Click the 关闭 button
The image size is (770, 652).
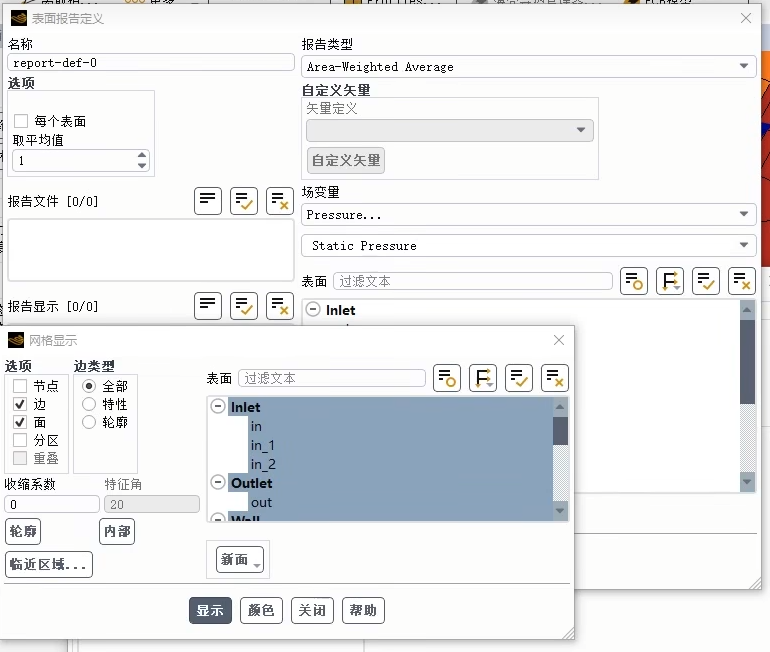pyautogui.click(x=312, y=610)
